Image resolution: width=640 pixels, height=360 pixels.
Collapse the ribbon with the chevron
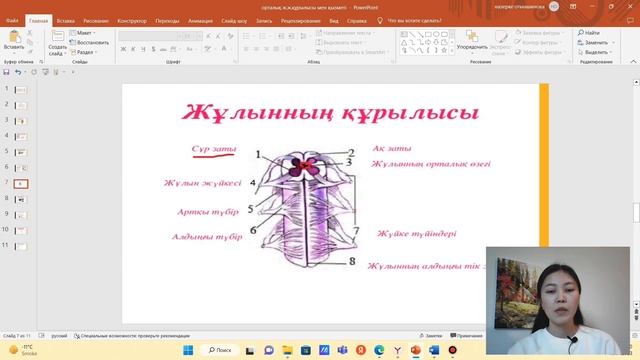point(633,62)
